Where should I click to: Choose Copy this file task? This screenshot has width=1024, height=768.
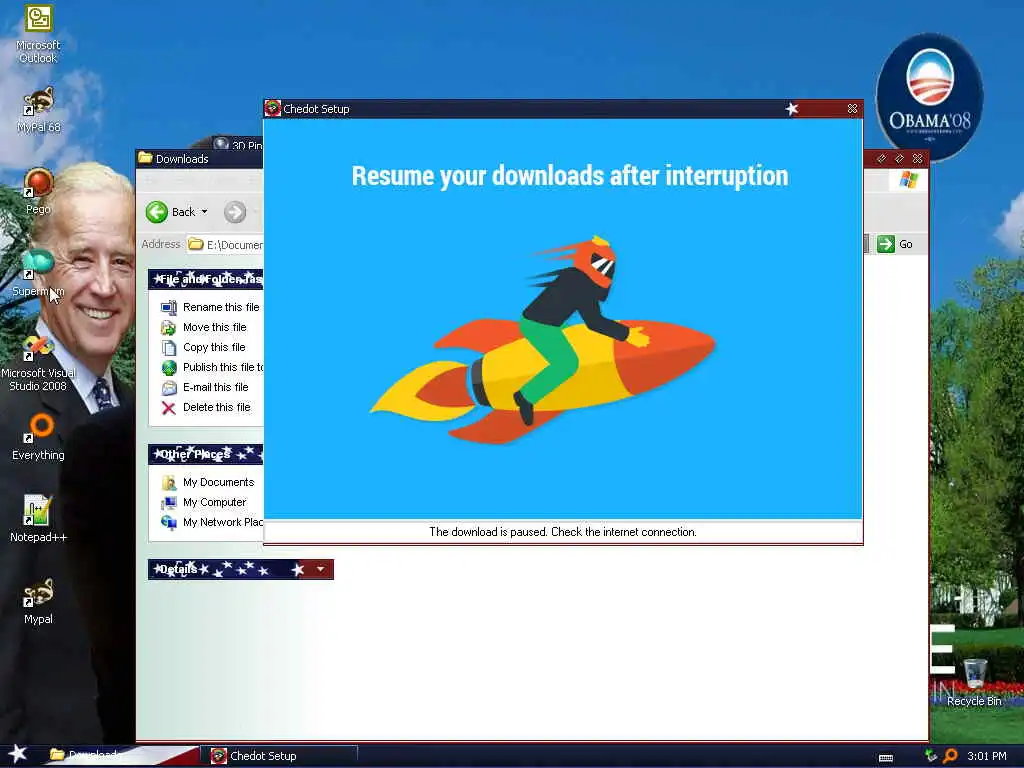[x=214, y=347]
